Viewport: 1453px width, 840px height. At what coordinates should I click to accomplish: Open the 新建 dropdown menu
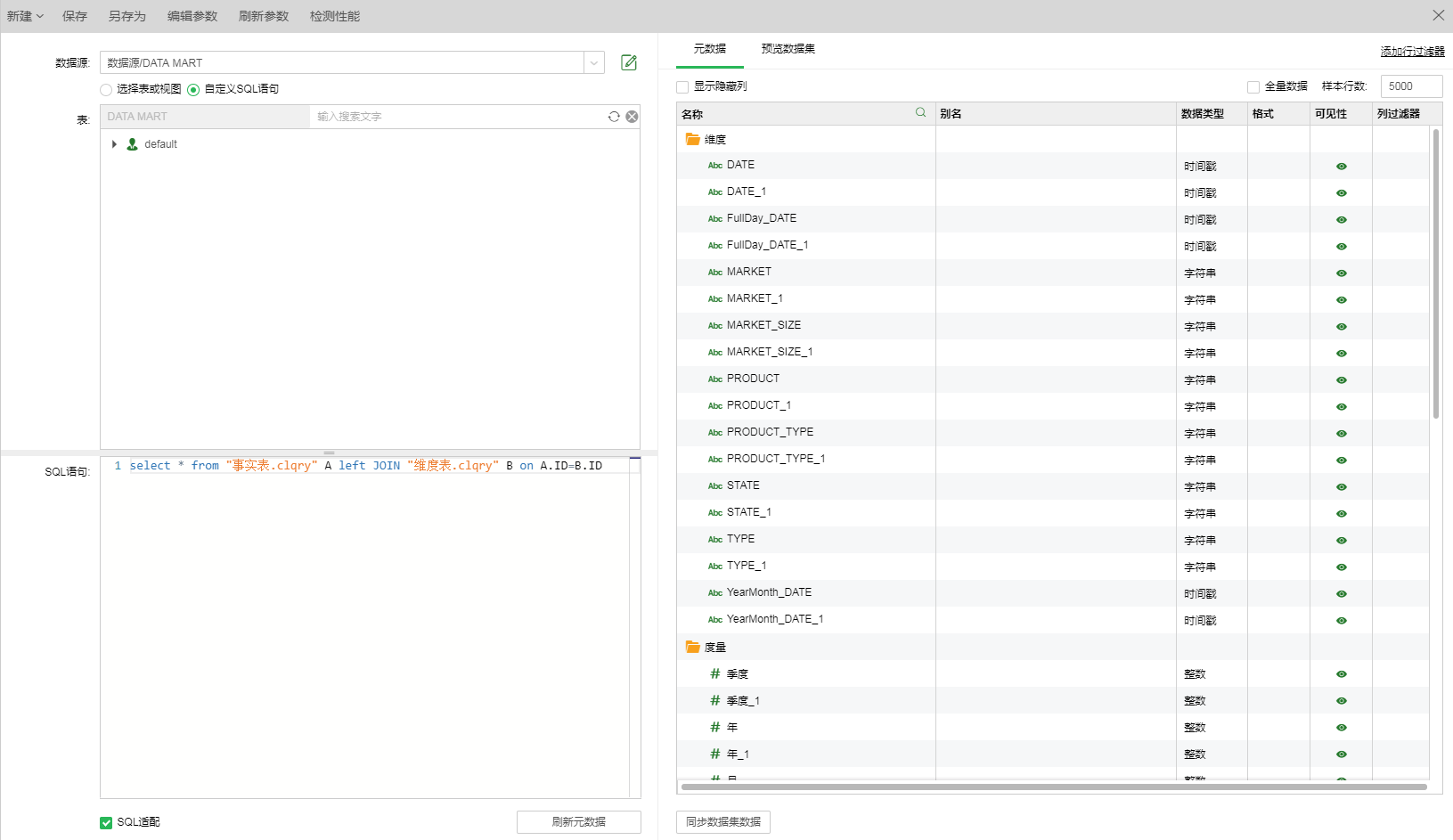[x=25, y=16]
